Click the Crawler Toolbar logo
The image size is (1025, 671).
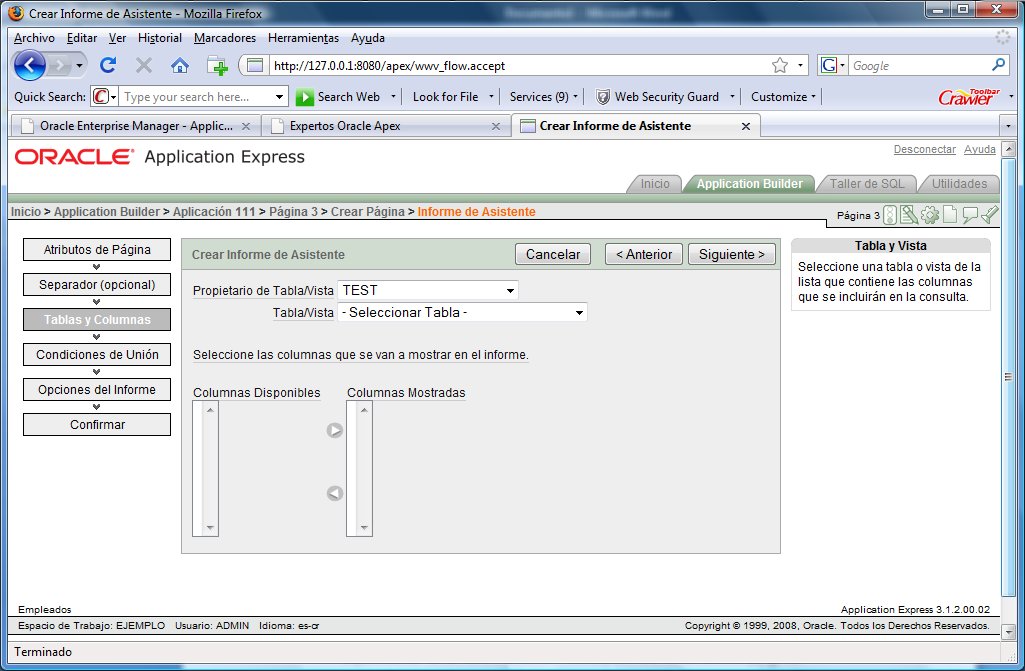tap(969, 97)
